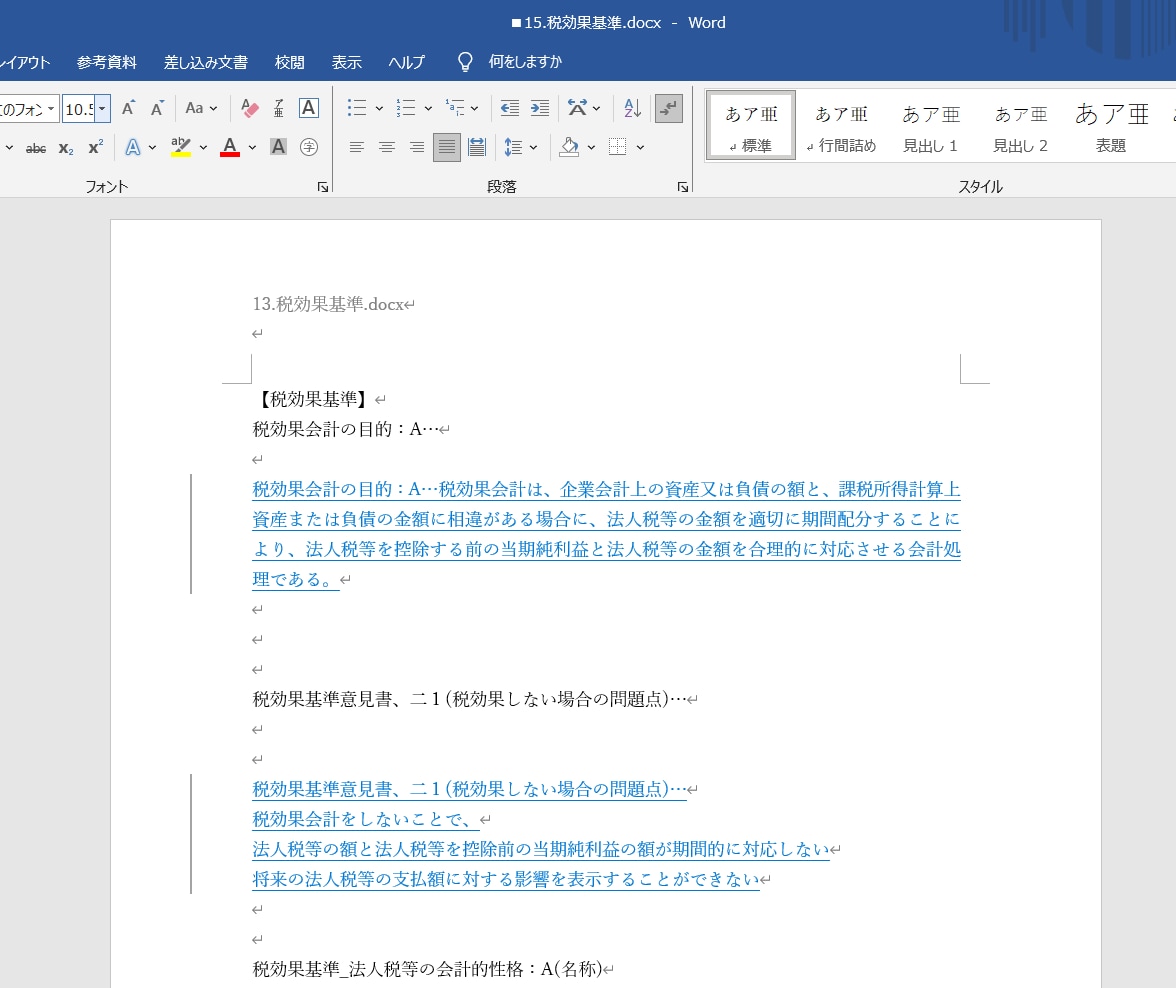Screen dimensions: 1176x988
Task: Start a bulleted list
Action: tap(357, 109)
